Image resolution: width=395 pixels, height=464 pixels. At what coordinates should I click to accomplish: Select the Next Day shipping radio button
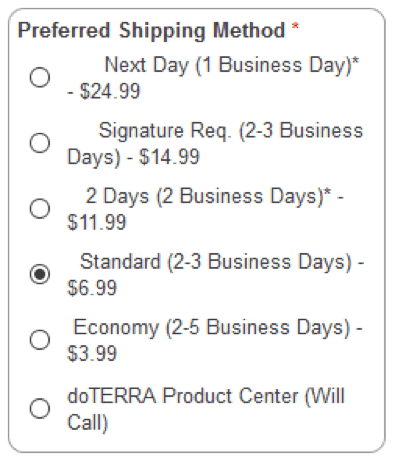(x=40, y=77)
